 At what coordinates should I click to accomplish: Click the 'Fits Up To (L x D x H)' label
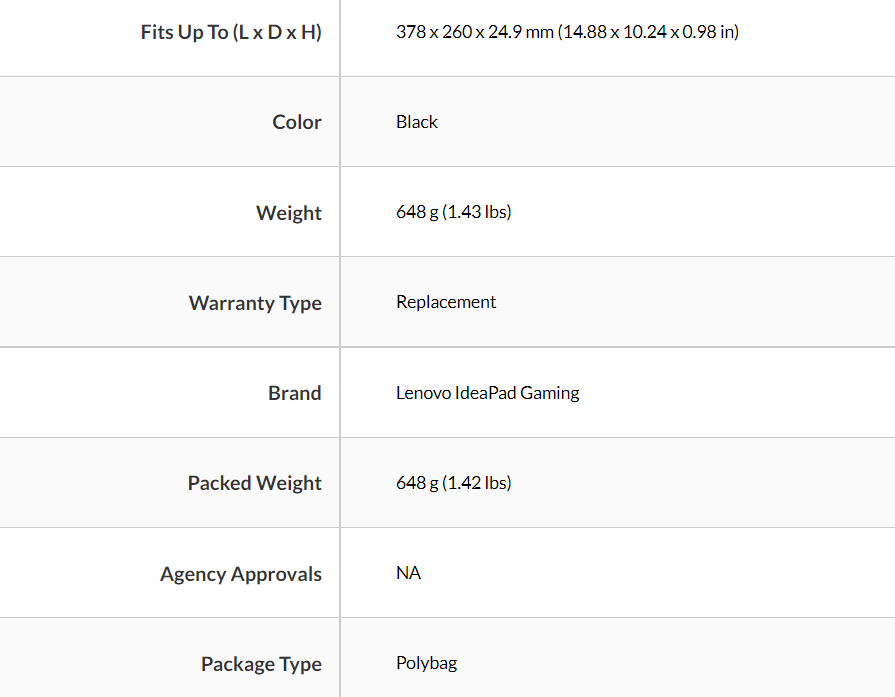click(x=231, y=32)
